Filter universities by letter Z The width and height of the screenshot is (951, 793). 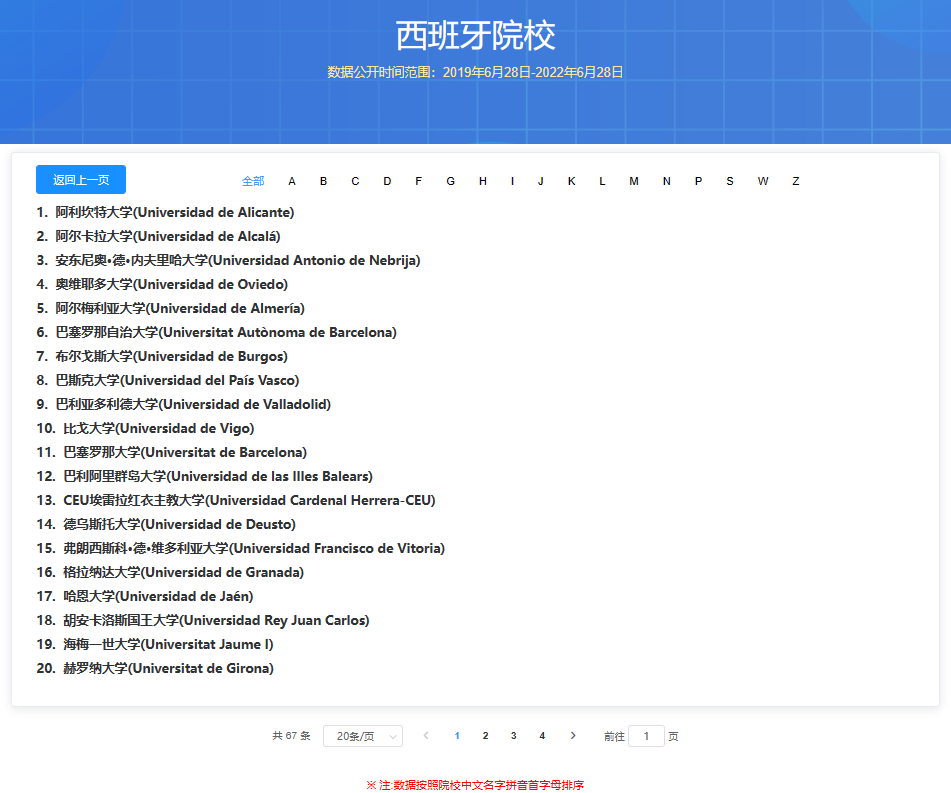796,181
